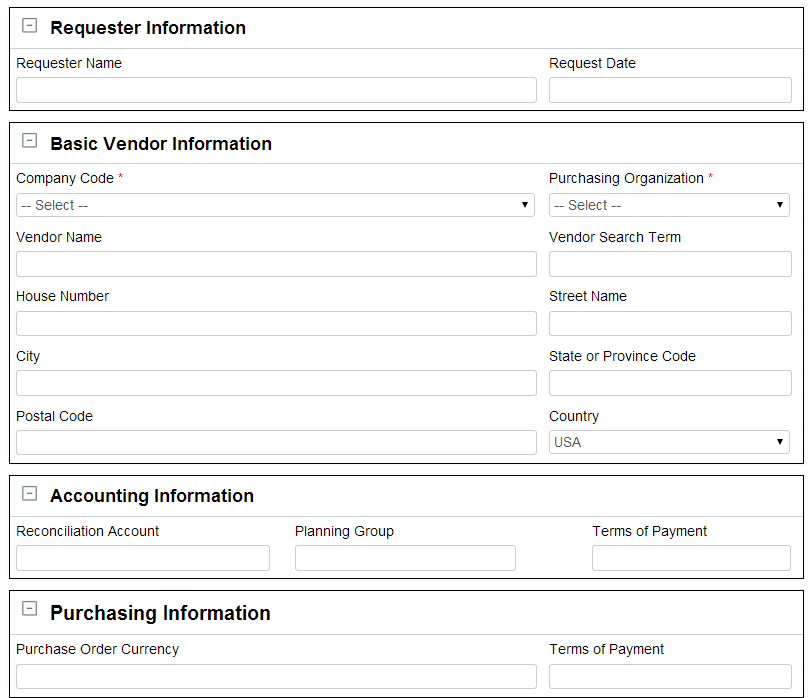
Task: Select the State or Province Code field
Action: 670,383
